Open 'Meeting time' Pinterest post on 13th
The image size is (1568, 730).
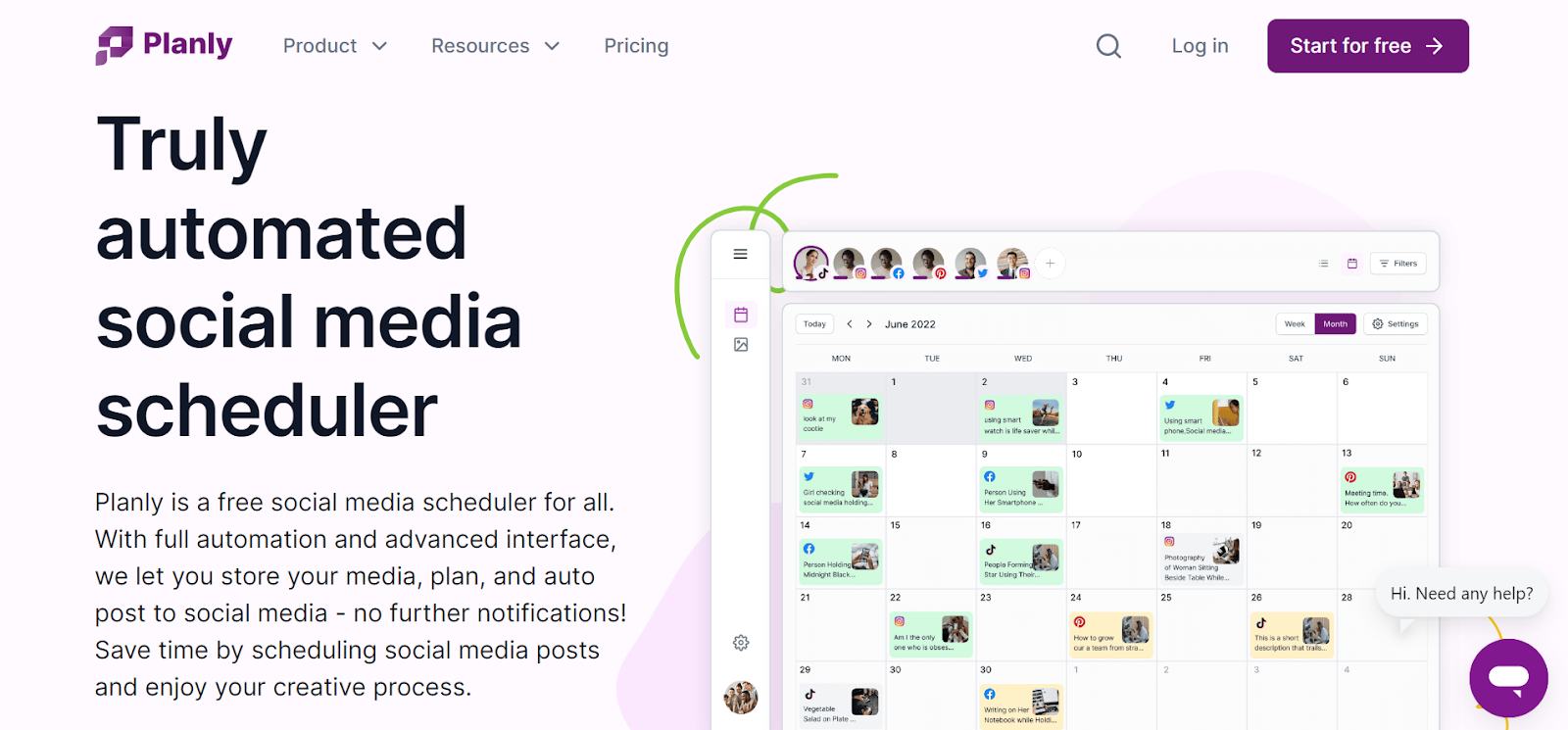point(1383,489)
